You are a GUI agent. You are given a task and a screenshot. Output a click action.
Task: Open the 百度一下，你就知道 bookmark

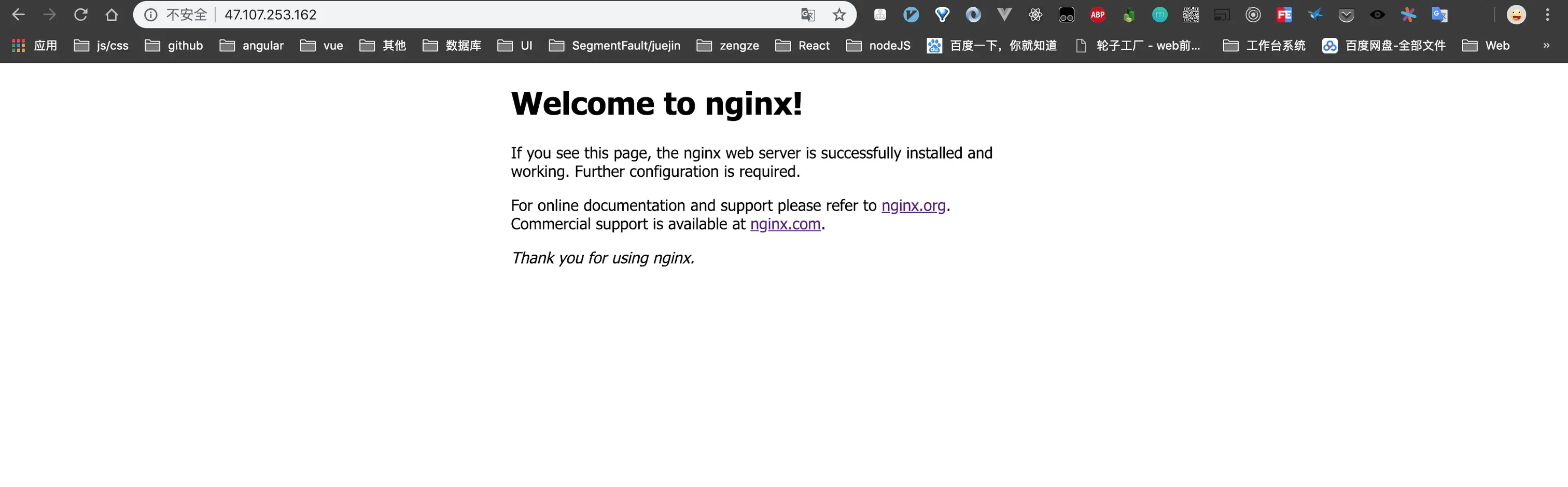(x=991, y=46)
